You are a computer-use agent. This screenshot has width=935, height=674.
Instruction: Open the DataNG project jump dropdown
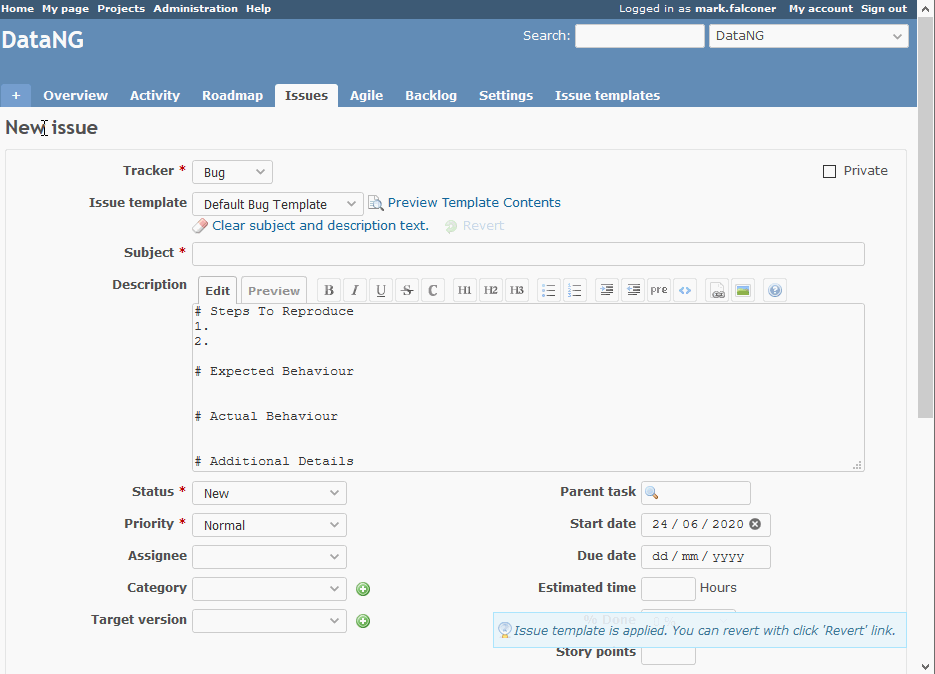(809, 36)
